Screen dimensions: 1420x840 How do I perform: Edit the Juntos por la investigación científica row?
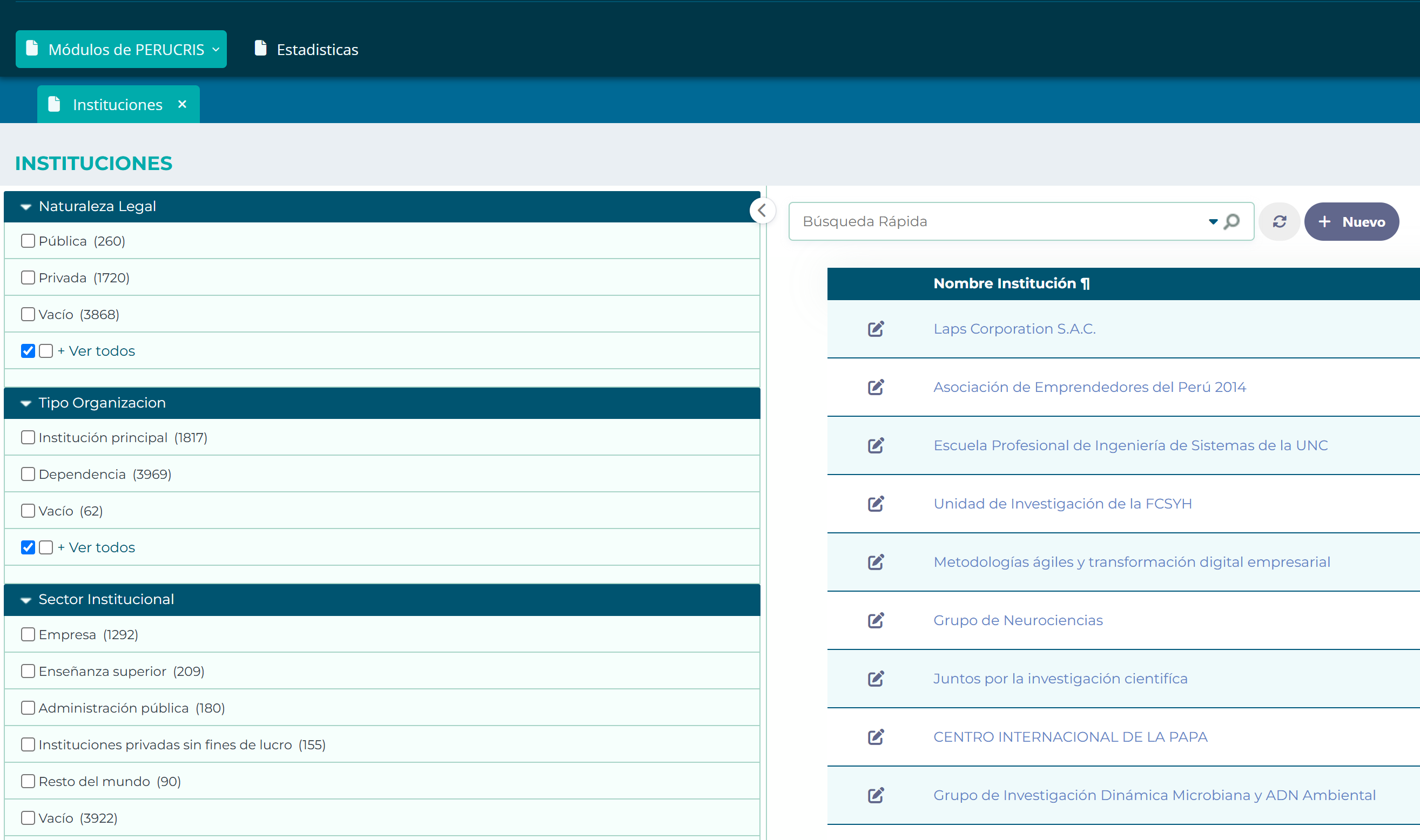876,679
